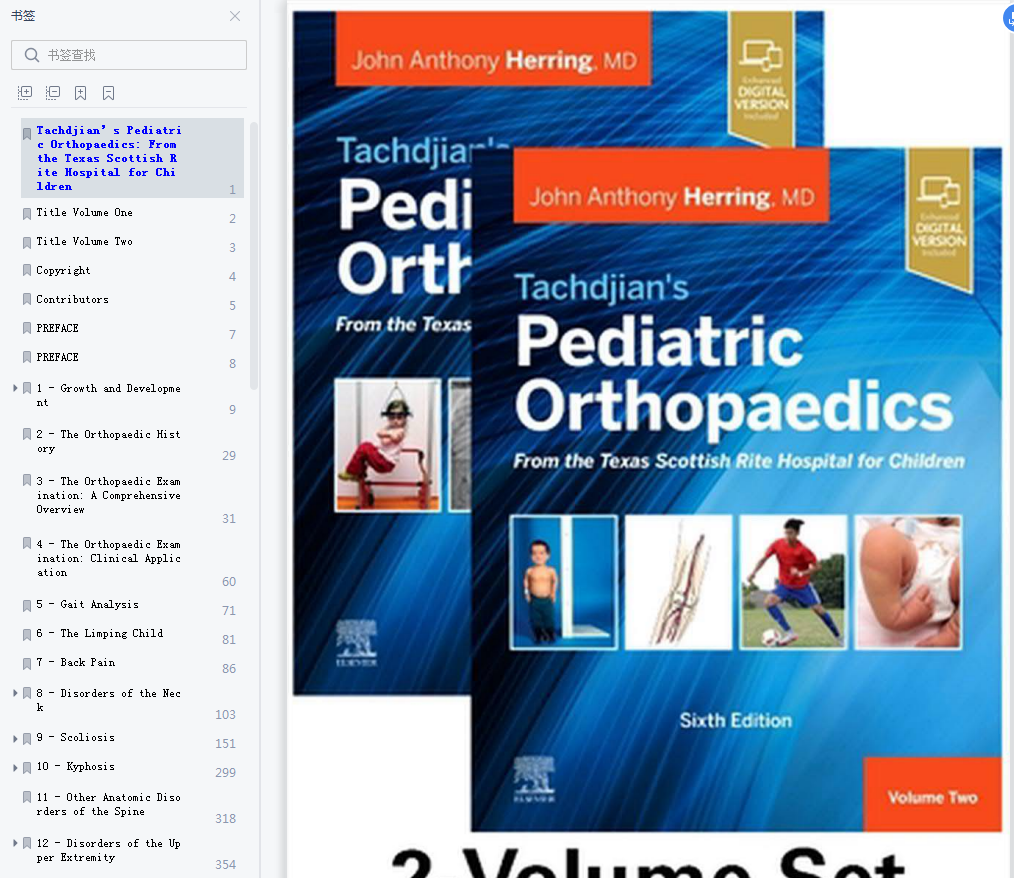1014x878 pixels.
Task: Open chapter 4 Clinical Application bookmark
Action: (x=109, y=558)
